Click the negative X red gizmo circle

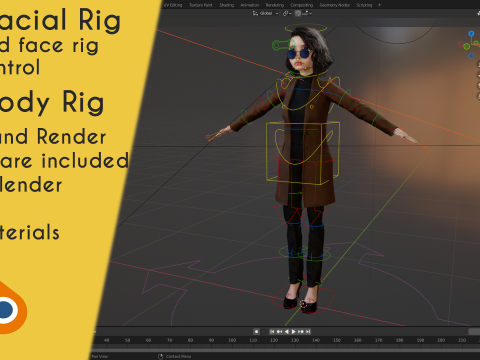click(x=461, y=44)
